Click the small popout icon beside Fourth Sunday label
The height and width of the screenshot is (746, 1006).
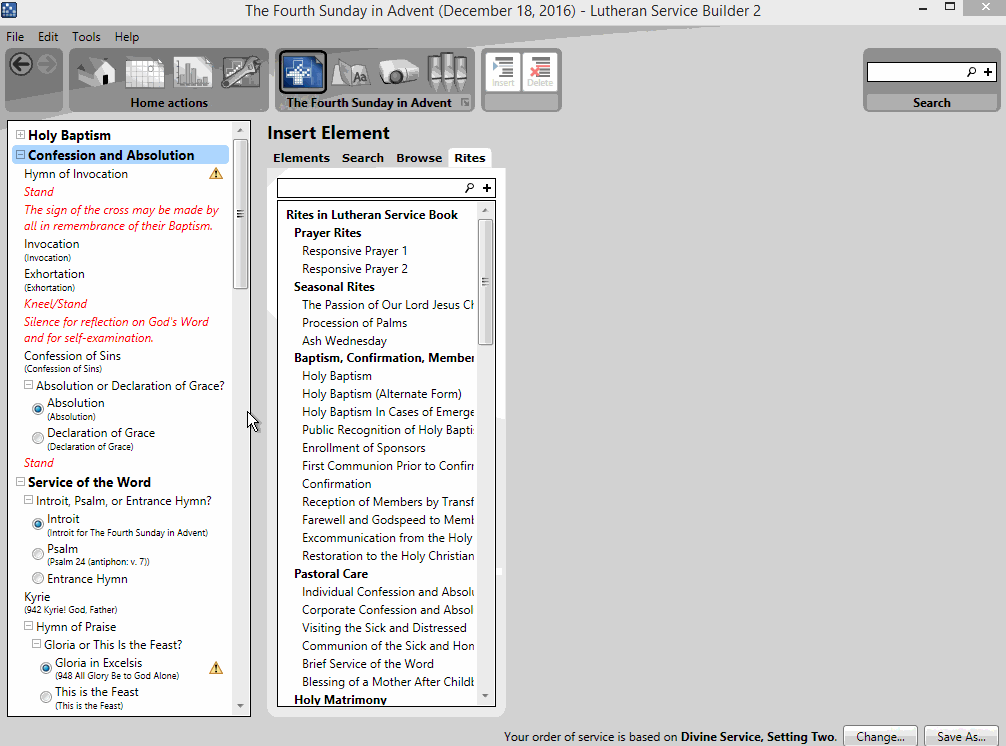pyautogui.click(x=465, y=103)
